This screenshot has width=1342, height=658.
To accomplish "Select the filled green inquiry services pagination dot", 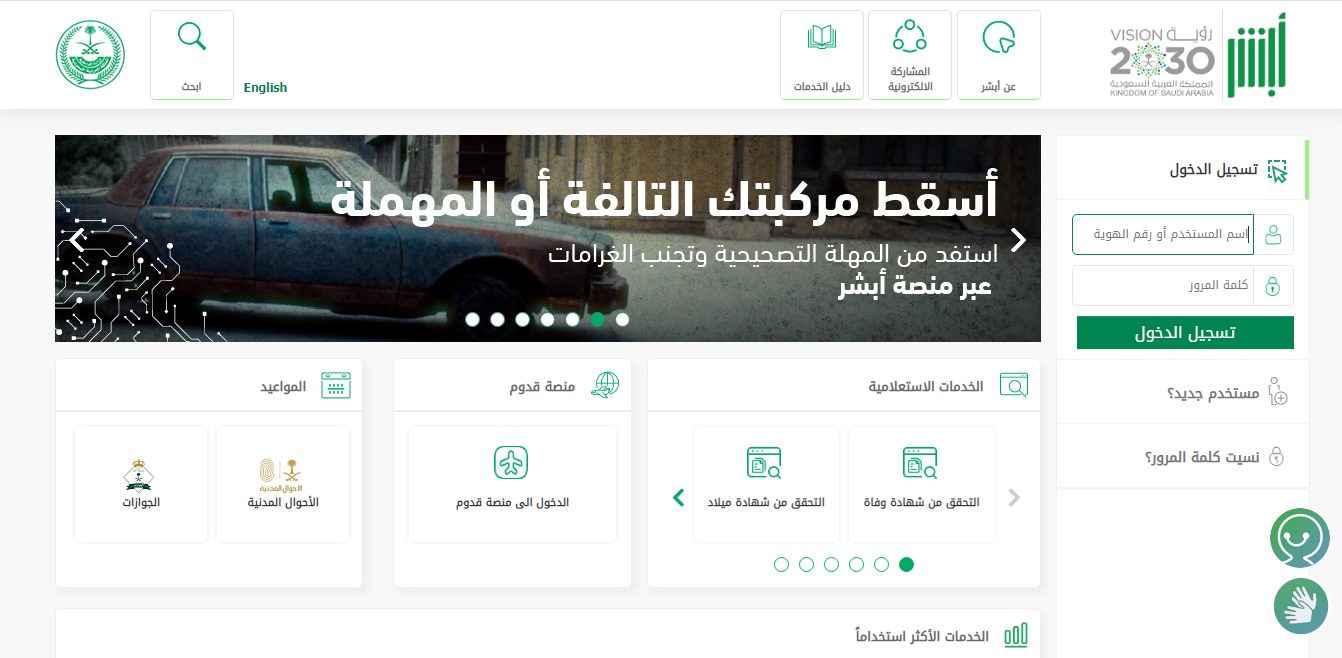I will (x=906, y=564).
